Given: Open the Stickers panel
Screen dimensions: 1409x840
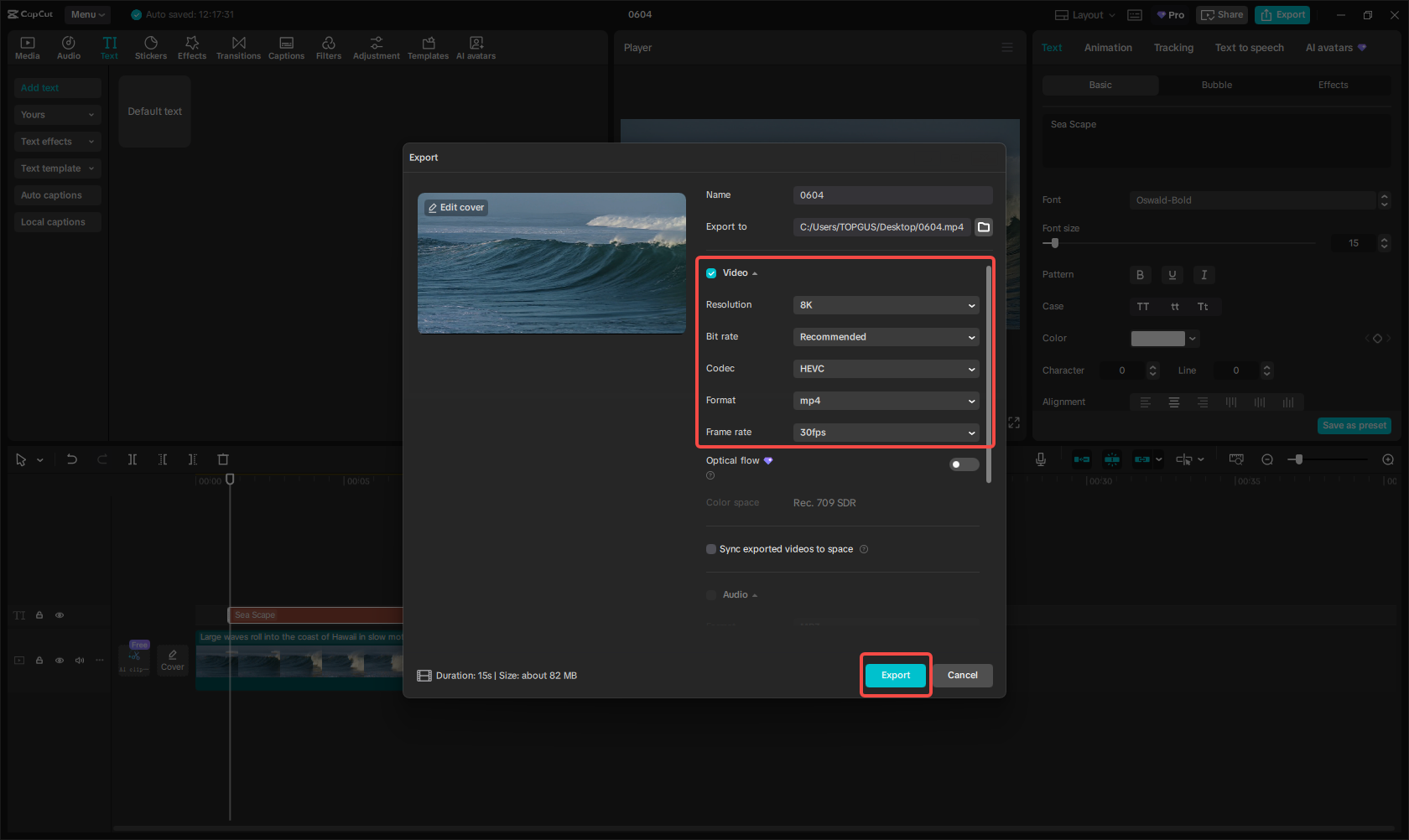Looking at the screenshot, I should pyautogui.click(x=151, y=46).
